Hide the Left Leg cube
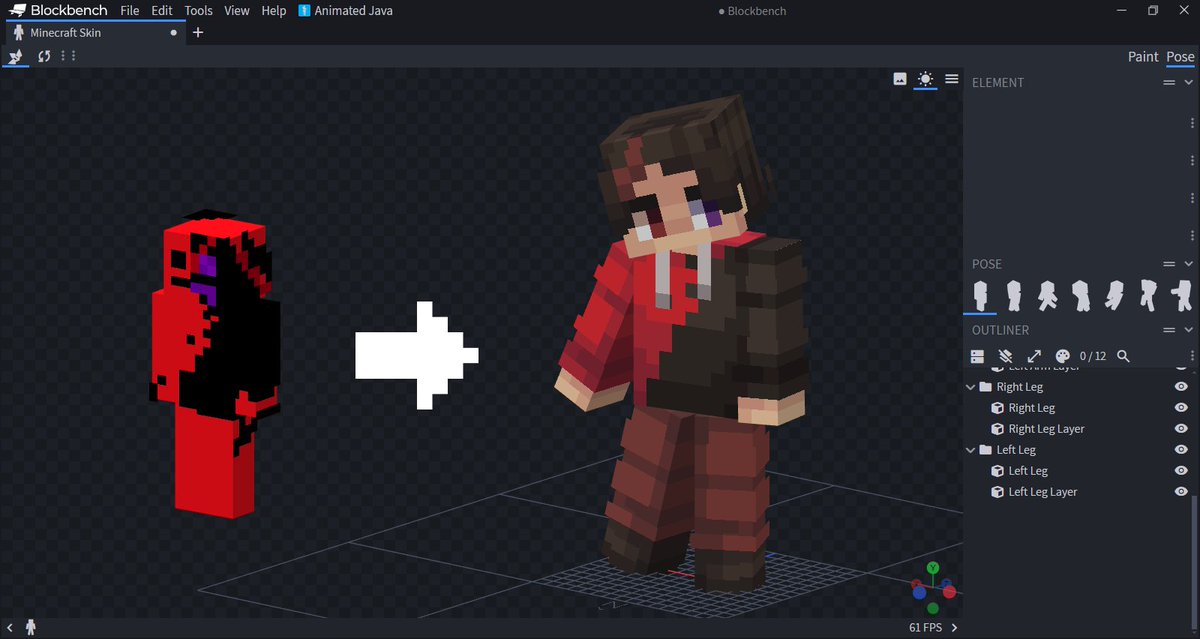Screen dimensions: 1200x639 coord(1181,471)
